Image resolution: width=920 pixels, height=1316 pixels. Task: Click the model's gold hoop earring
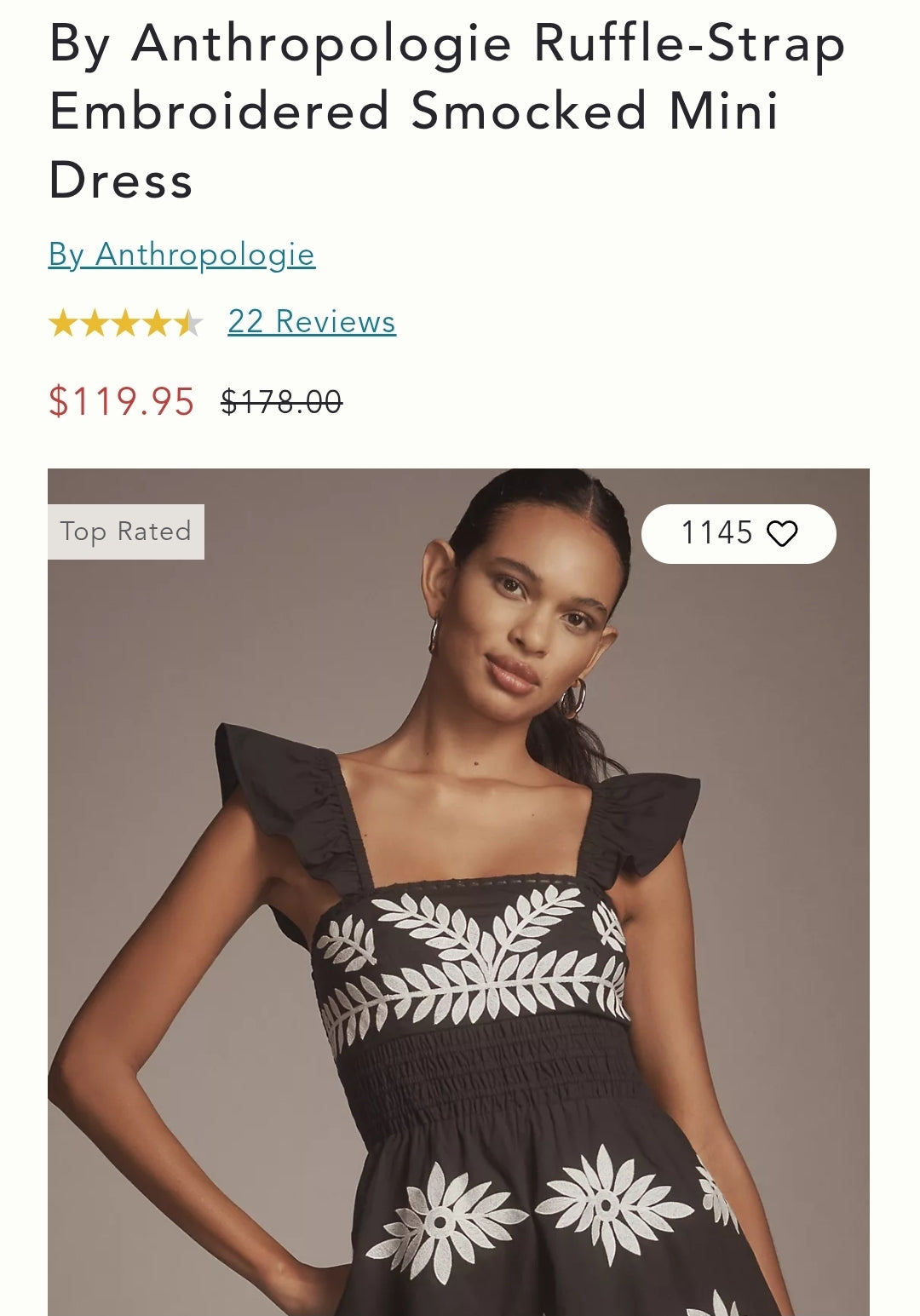pos(573,698)
